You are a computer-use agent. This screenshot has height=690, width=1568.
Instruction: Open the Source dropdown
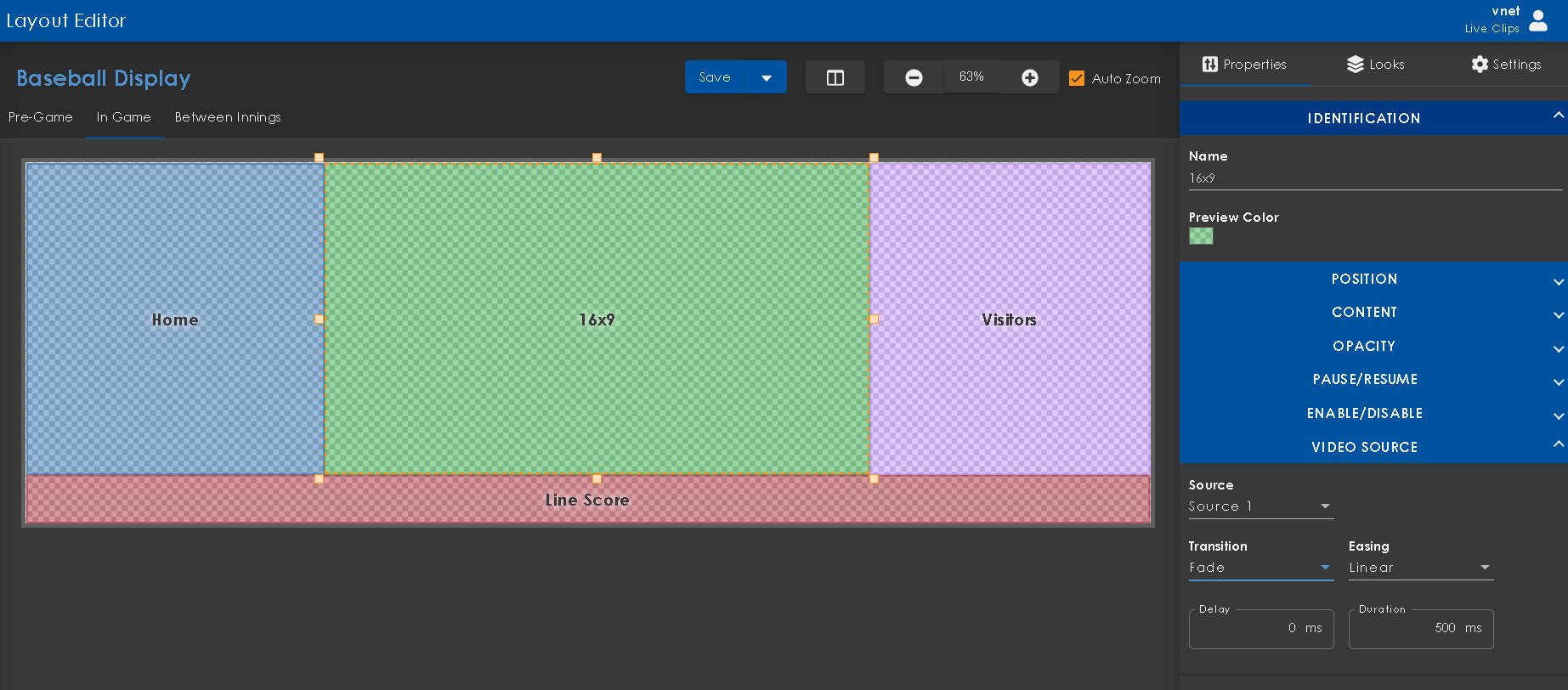(x=1261, y=506)
